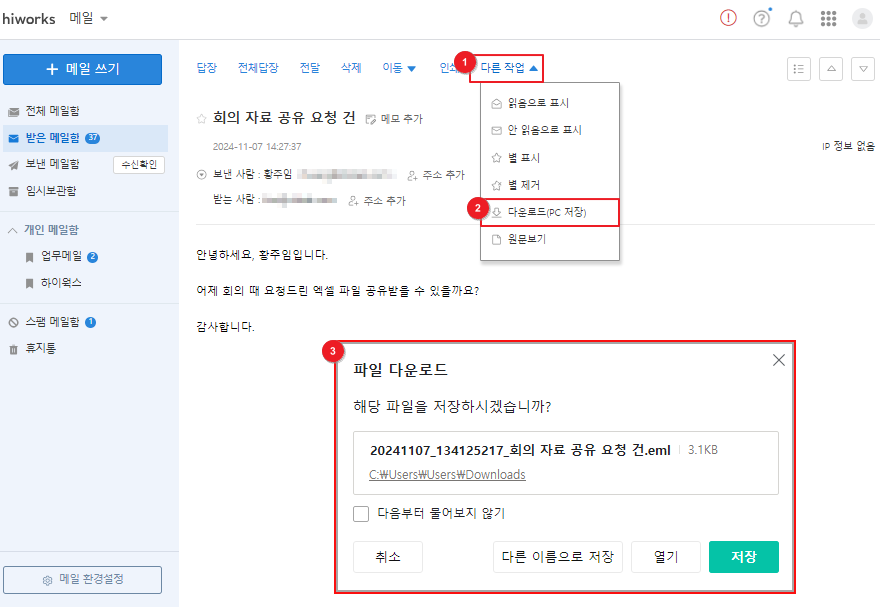Open the hiworks 메일 service dropdown

click(89, 19)
